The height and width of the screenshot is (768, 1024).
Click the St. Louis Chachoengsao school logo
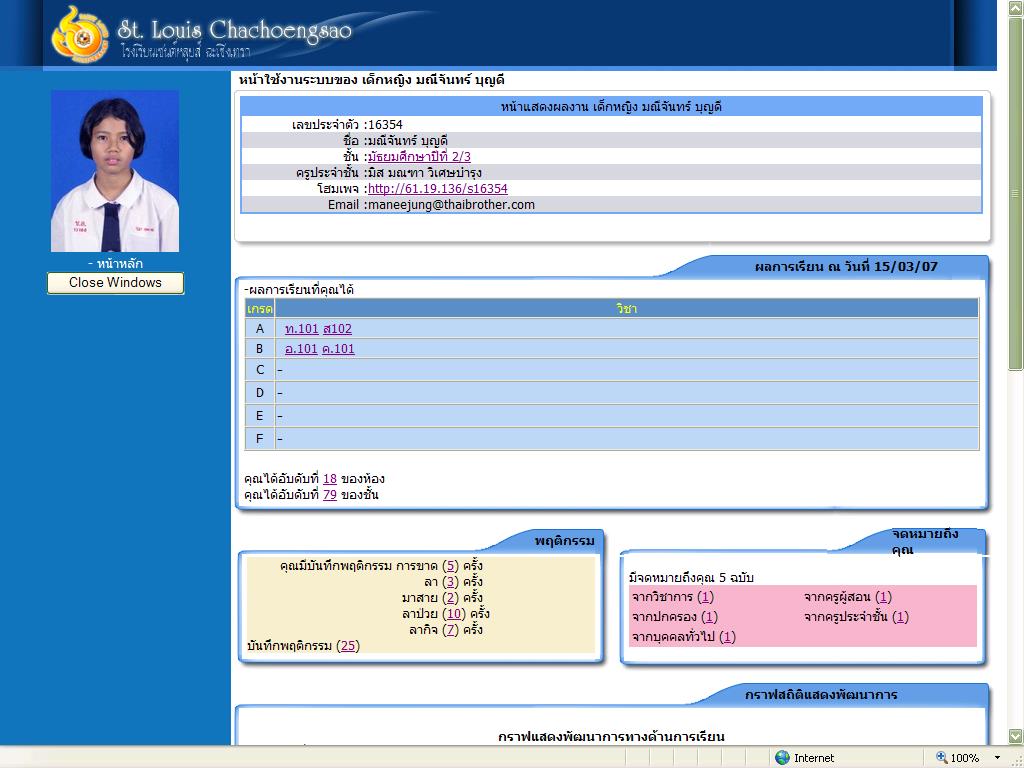coord(80,34)
